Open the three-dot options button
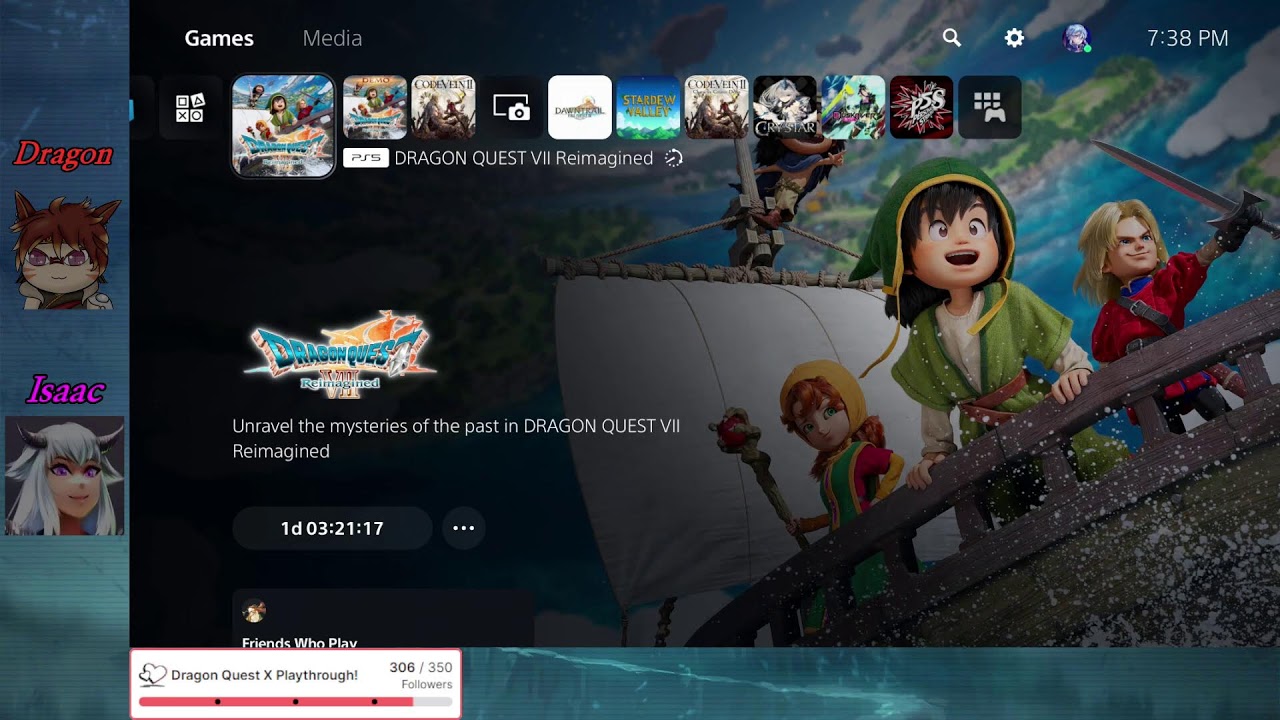 (x=464, y=528)
